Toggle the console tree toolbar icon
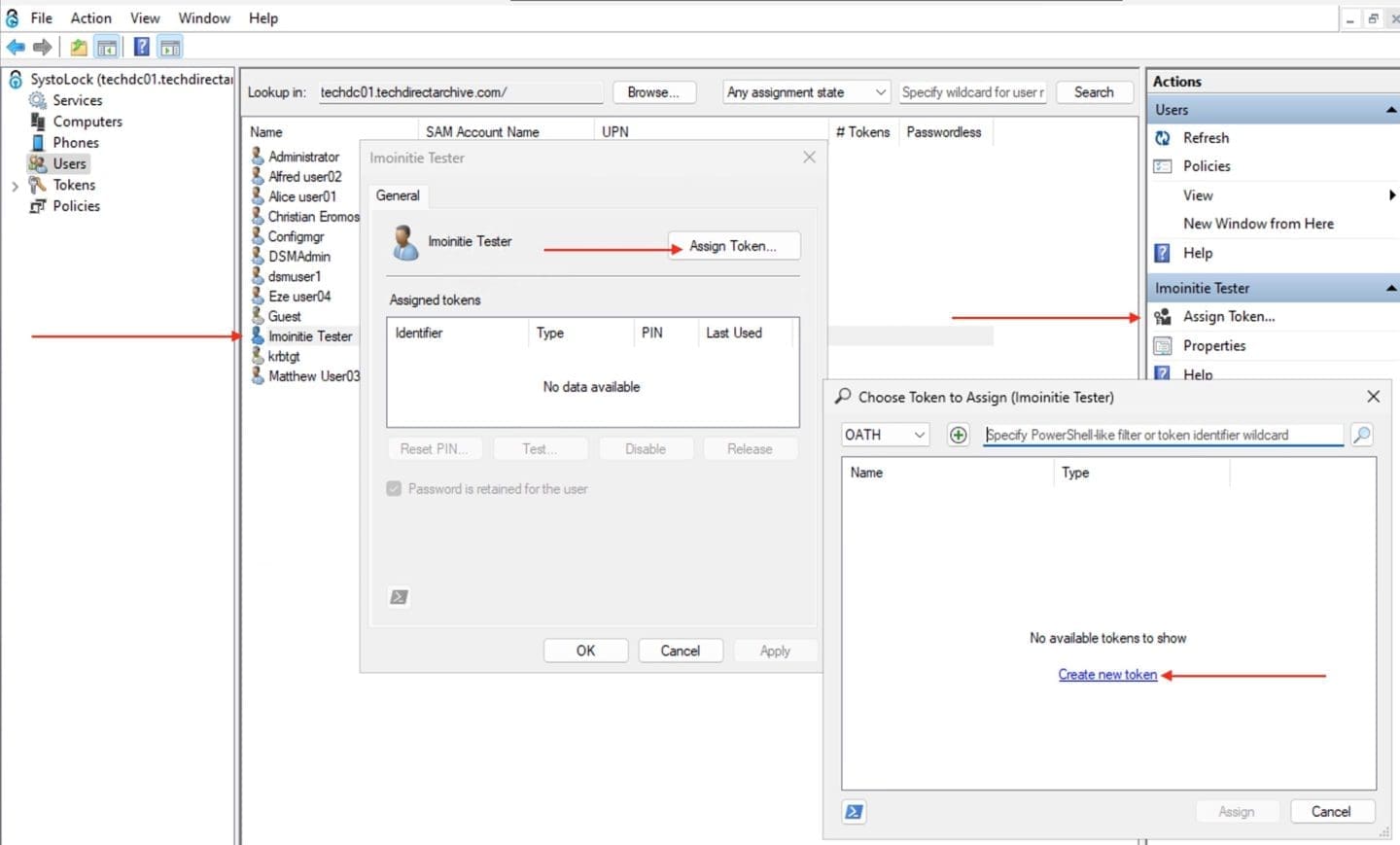The image size is (1400, 845). 107,47
